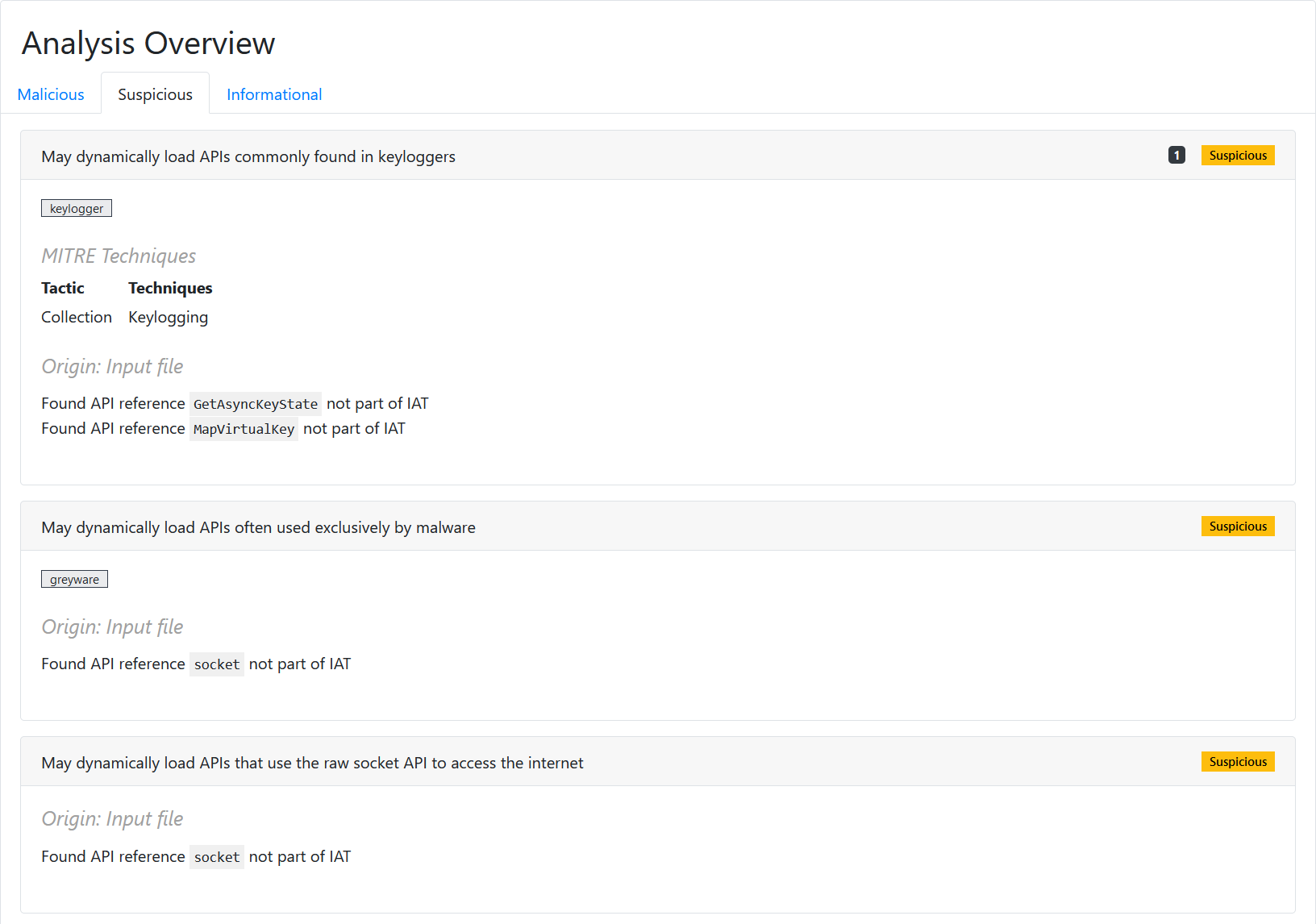Collapse the 'exclusively by malware' panel header
The height and width of the screenshot is (924, 1316).
[x=658, y=527]
